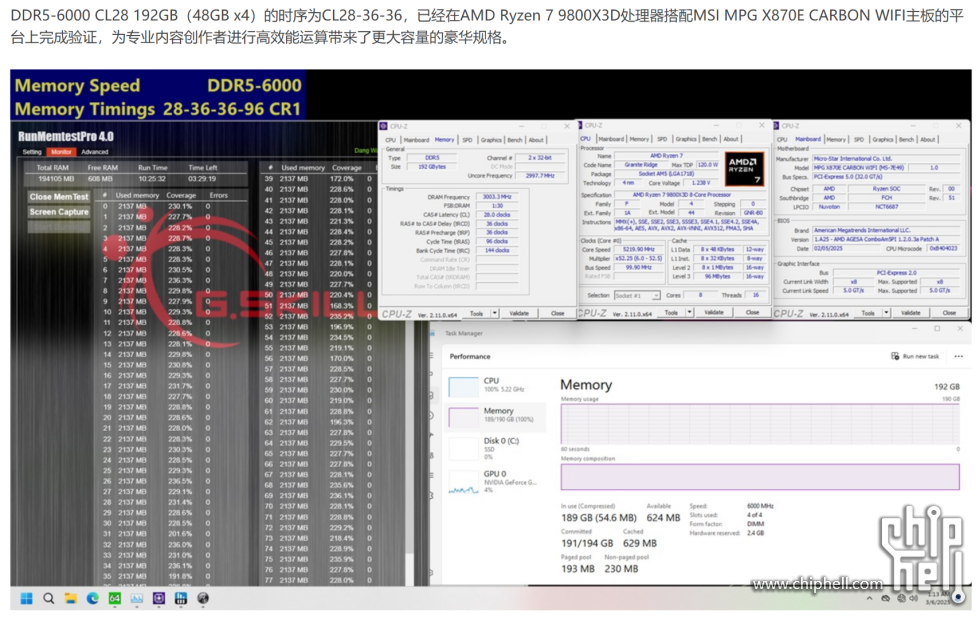
Task: Open the Advanced tab in RunMemtestPro
Action: click(94, 152)
